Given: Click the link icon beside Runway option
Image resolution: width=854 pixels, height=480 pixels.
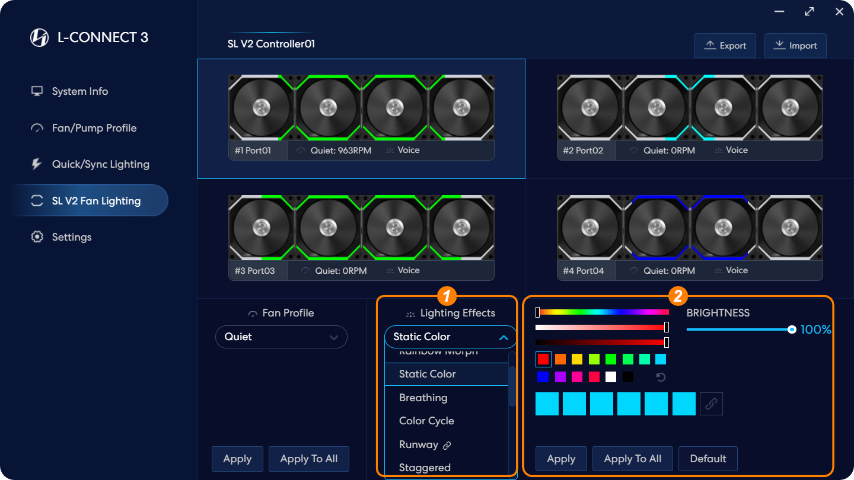Looking at the screenshot, I should coord(448,445).
